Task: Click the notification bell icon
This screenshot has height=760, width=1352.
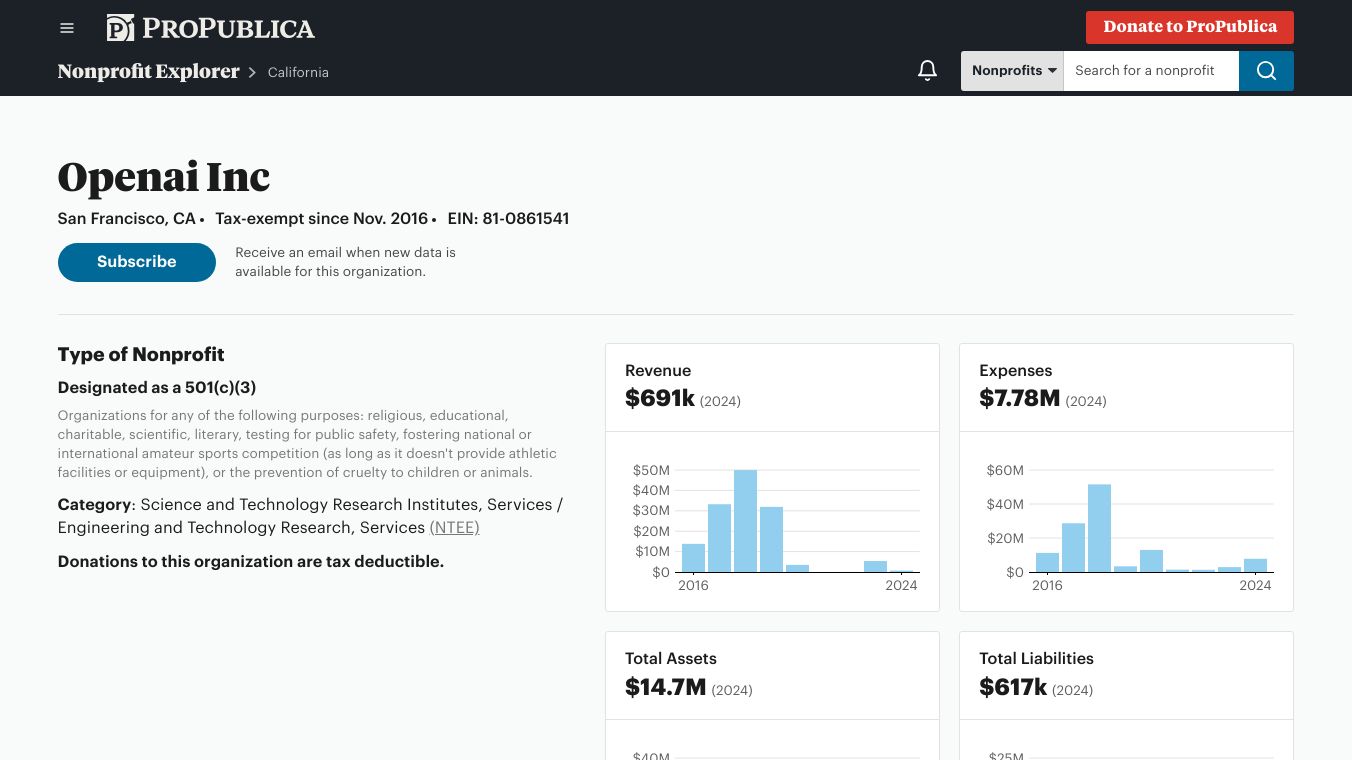Action: click(927, 71)
